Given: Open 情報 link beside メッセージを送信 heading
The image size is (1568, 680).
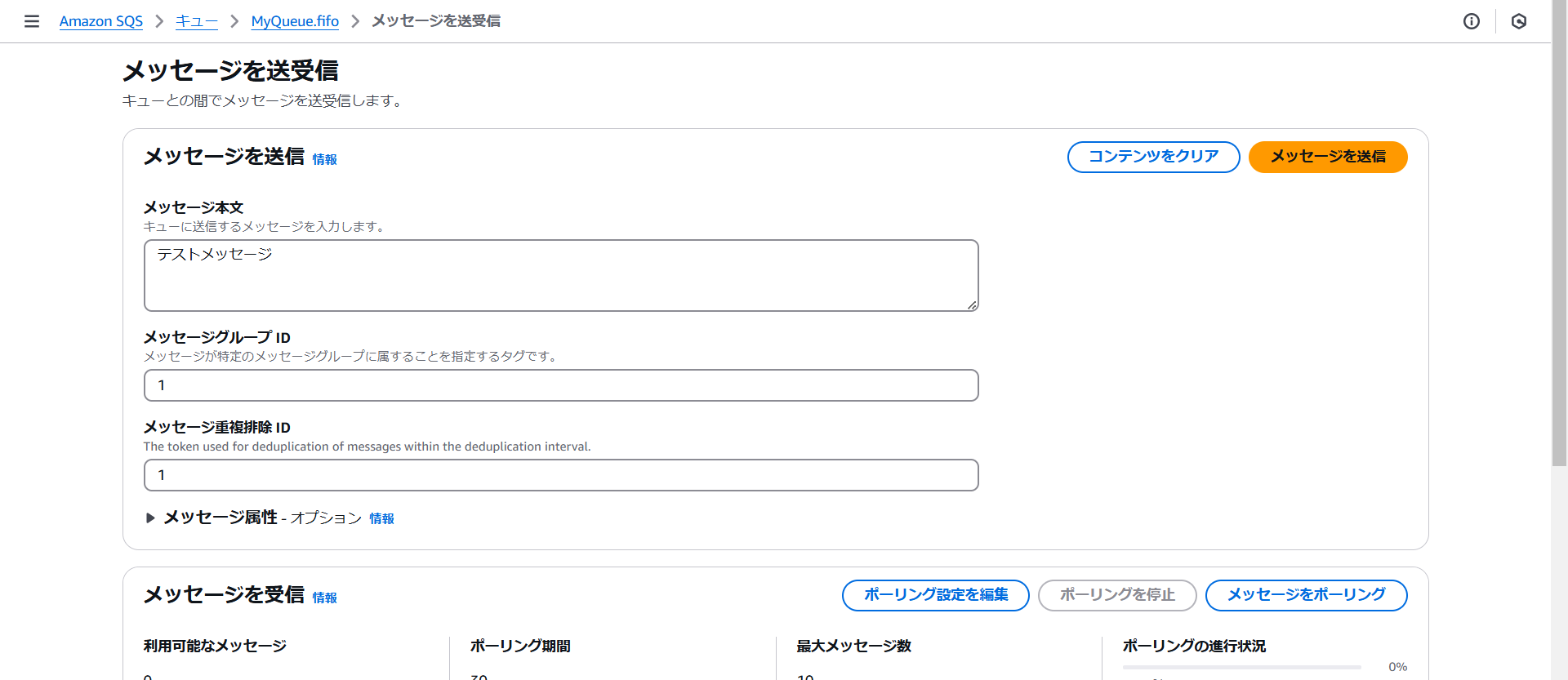Looking at the screenshot, I should [324, 159].
